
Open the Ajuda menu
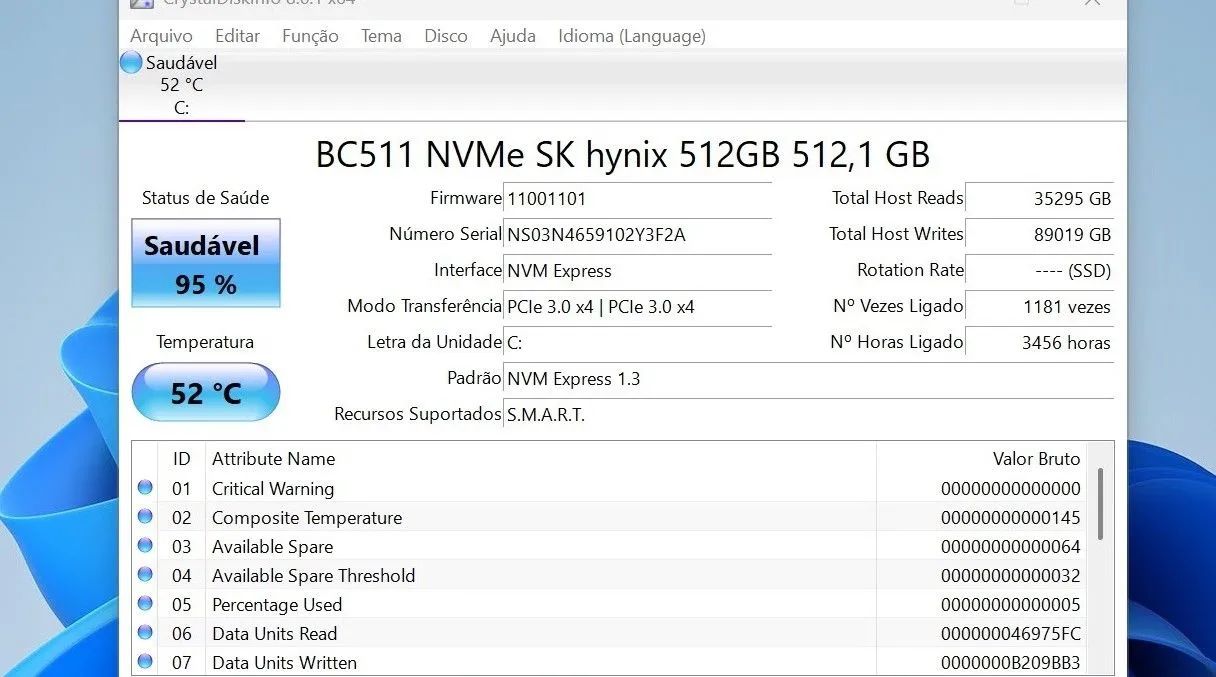coord(513,36)
